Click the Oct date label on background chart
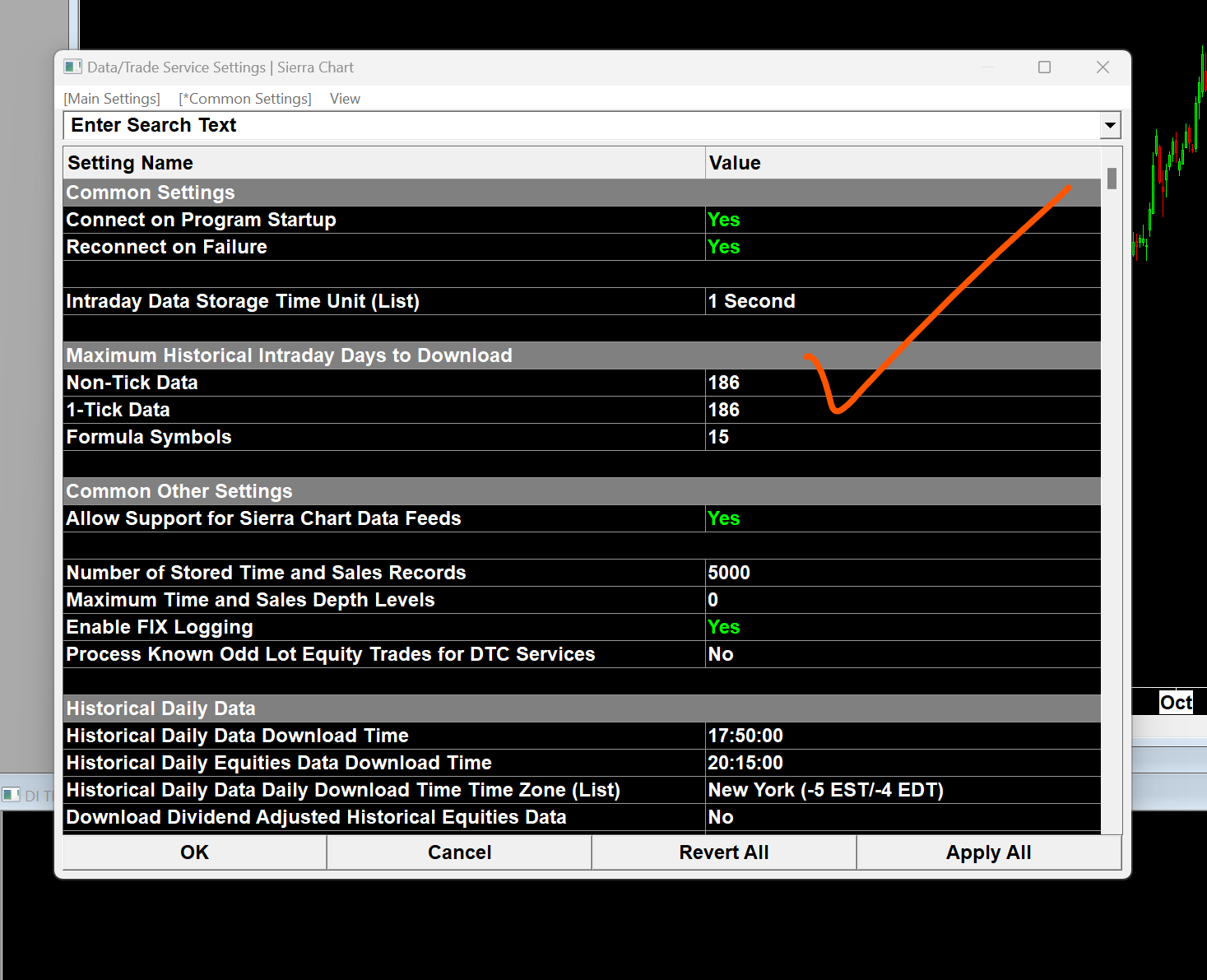1207x980 pixels. 1176,703
